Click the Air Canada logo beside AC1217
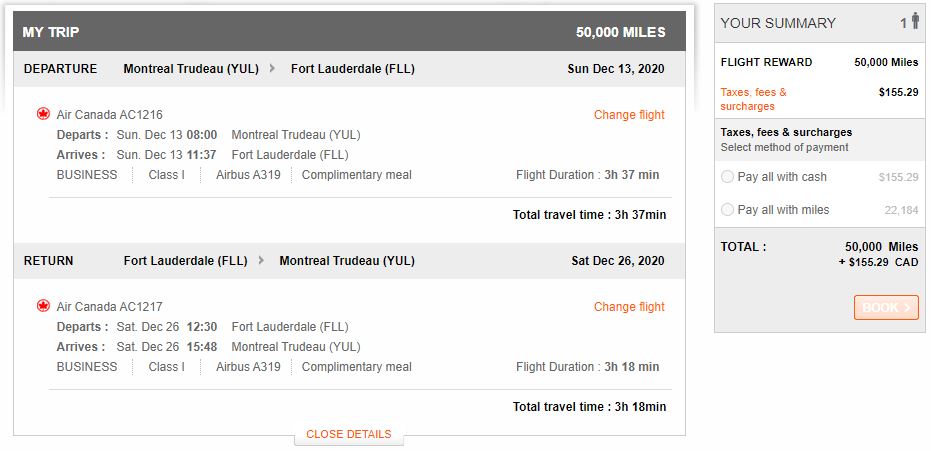 pos(43,306)
